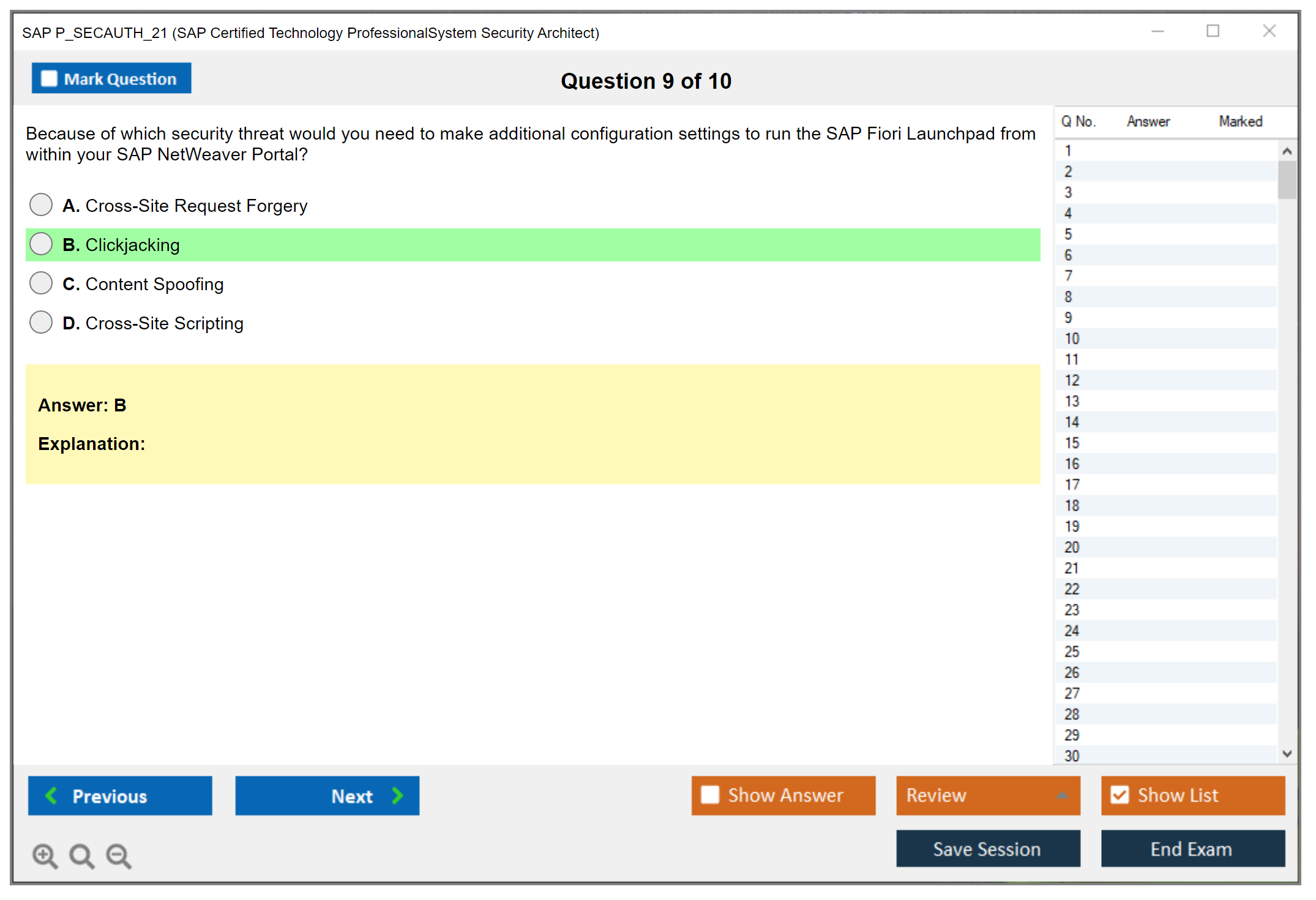Click the right arrow on Next button
Screen dimensions: 1316x900
click(398, 795)
